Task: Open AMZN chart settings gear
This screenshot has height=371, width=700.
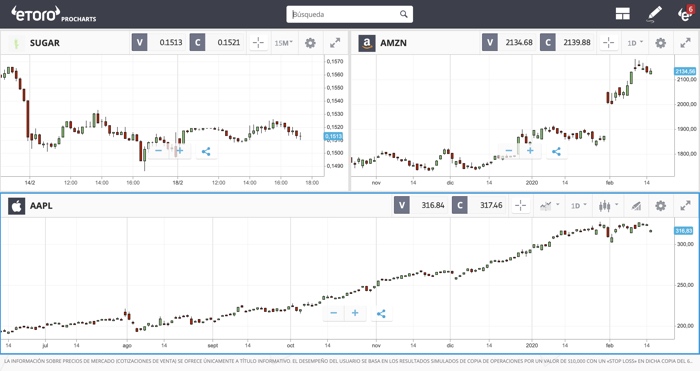Action: pyautogui.click(x=660, y=43)
